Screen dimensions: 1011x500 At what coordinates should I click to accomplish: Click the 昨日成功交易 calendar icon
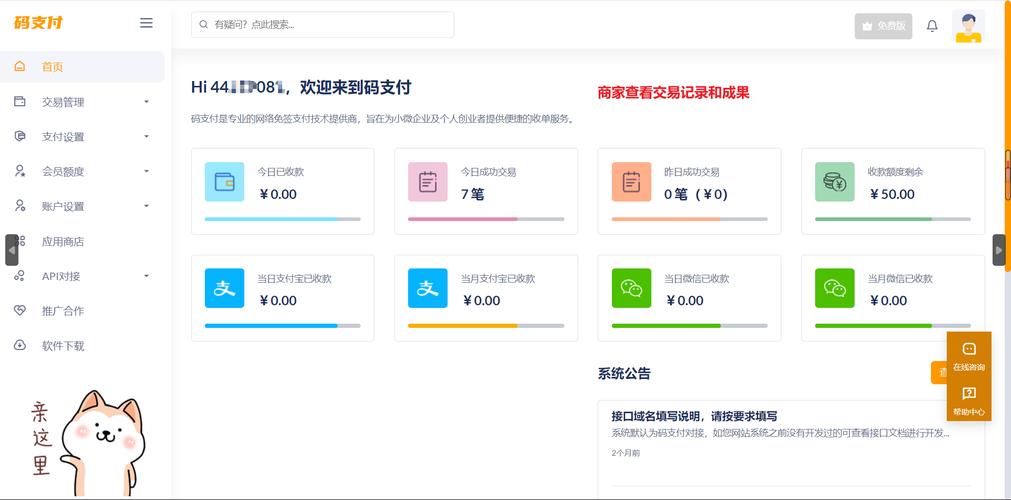631,182
